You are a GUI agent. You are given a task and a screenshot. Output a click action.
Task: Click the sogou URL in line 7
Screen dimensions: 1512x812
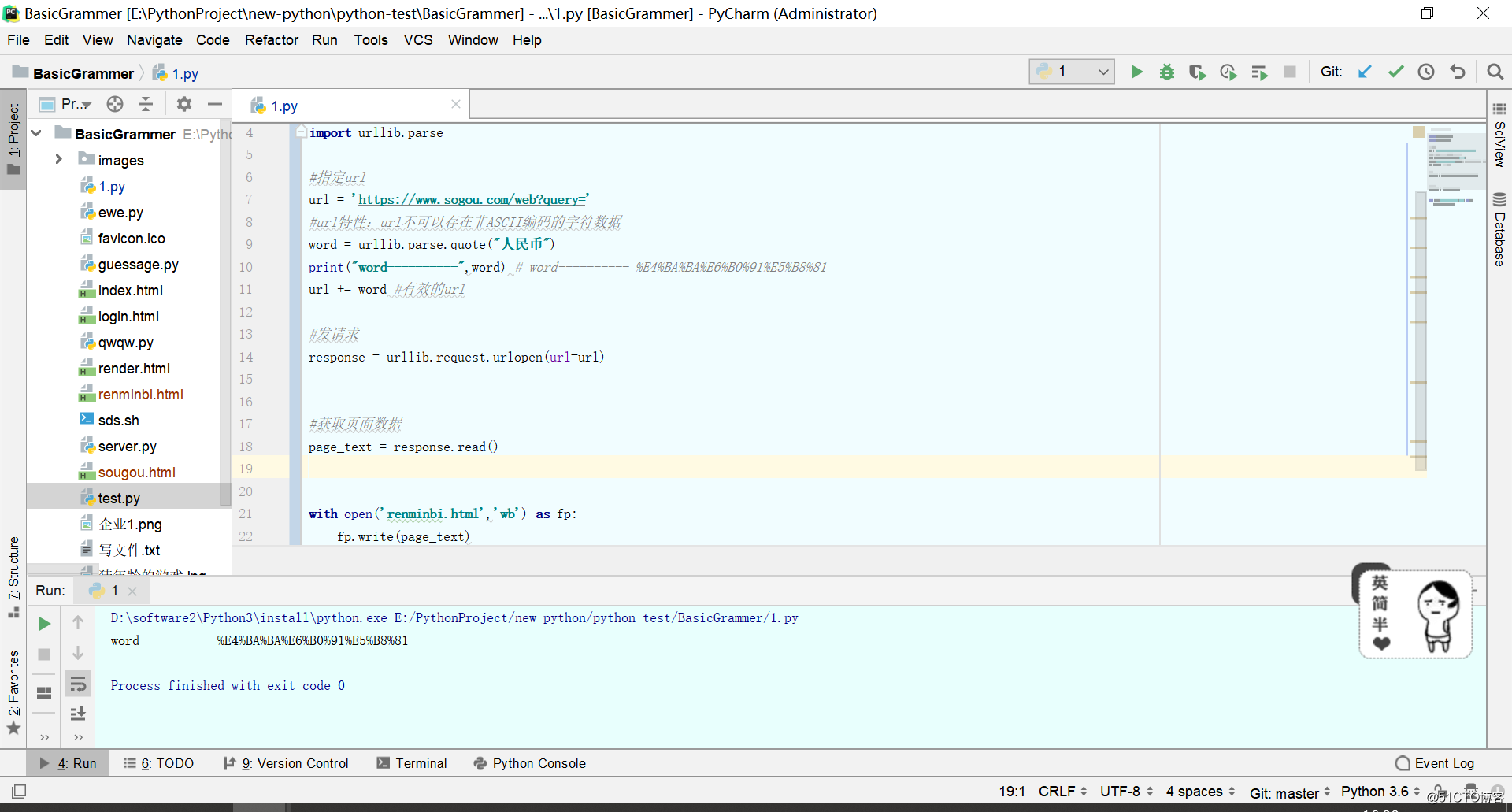(x=472, y=200)
